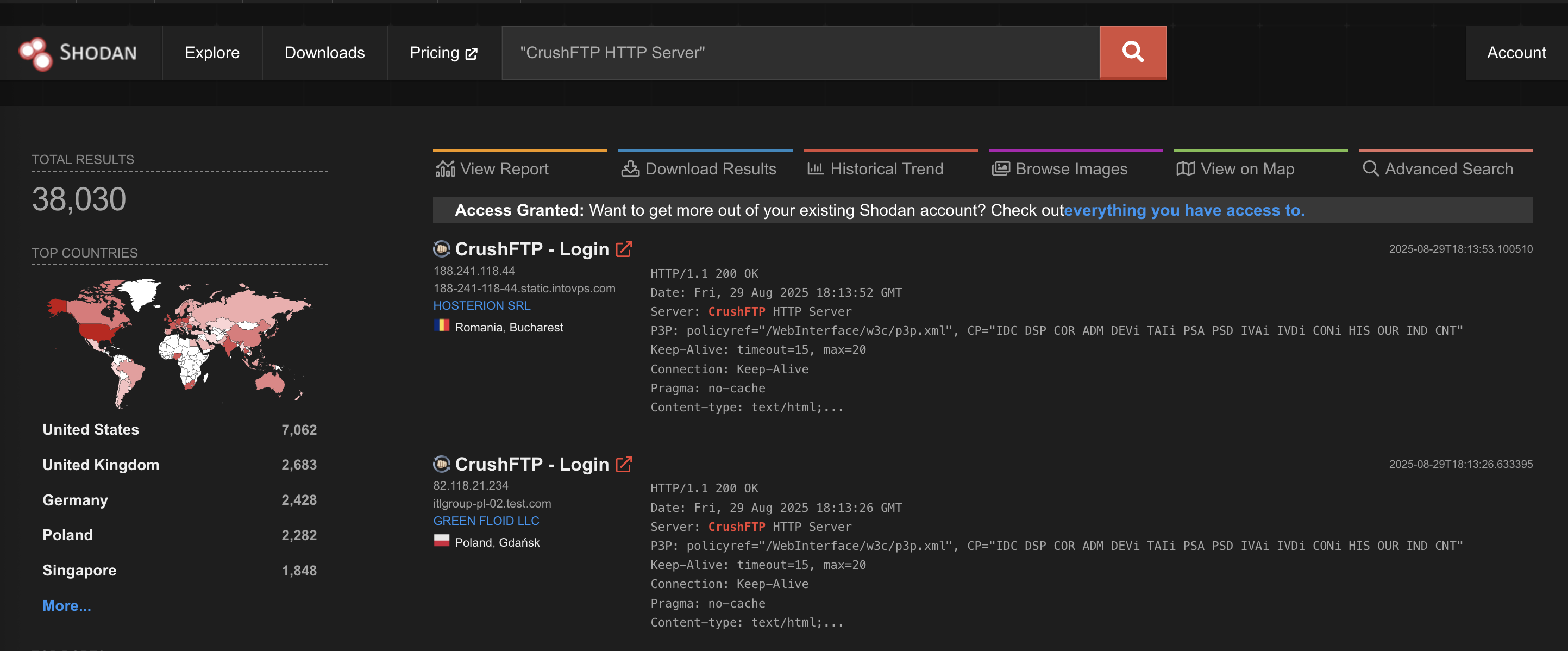Click the external-link icon next to Pricing

[471, 52]
